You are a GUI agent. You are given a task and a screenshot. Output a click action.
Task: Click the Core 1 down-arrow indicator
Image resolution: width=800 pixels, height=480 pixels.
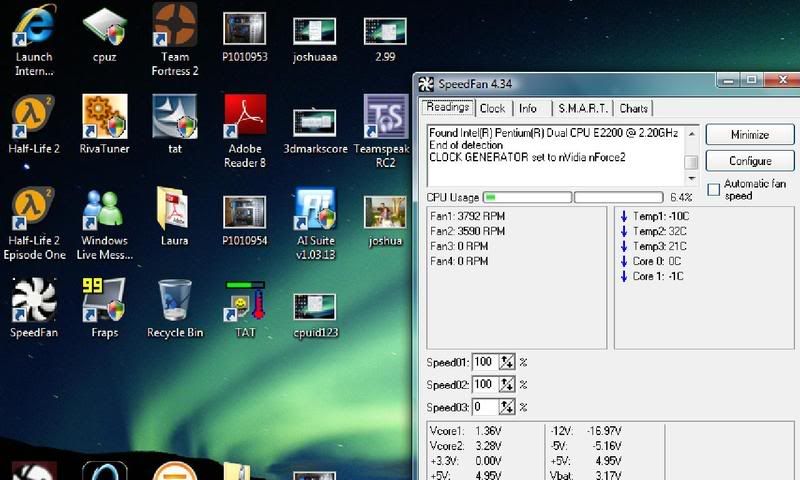tap(623, 276)
